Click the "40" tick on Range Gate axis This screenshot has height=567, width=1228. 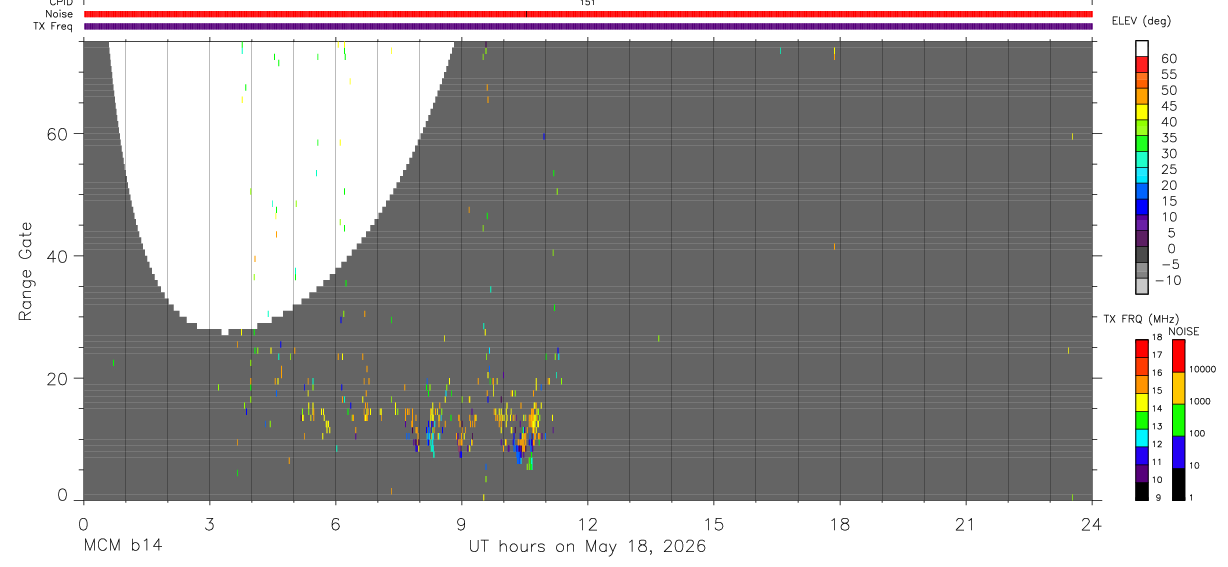pyautogui.click(x=58, y=256)
